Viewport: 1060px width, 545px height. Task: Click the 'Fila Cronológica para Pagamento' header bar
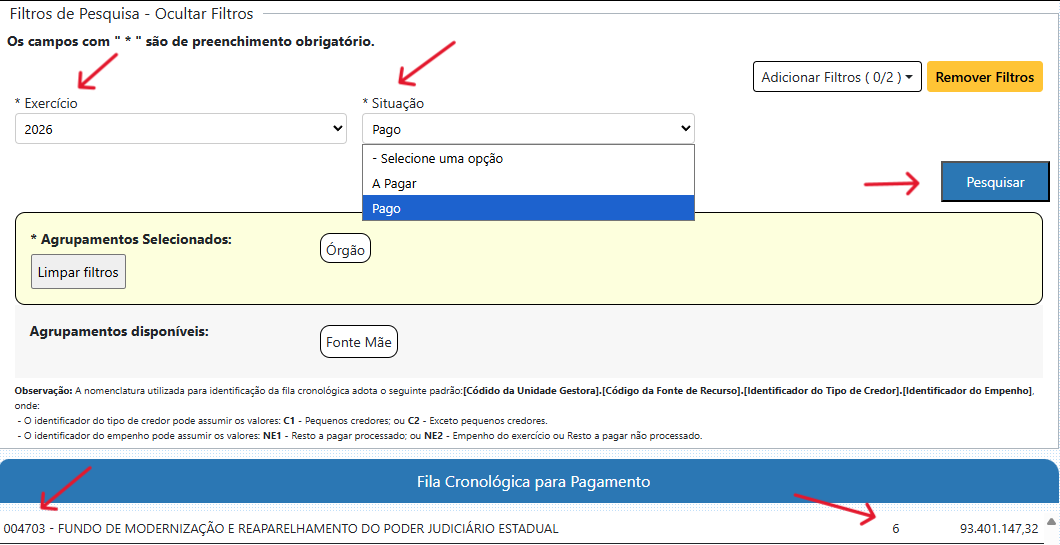[530, 481]
